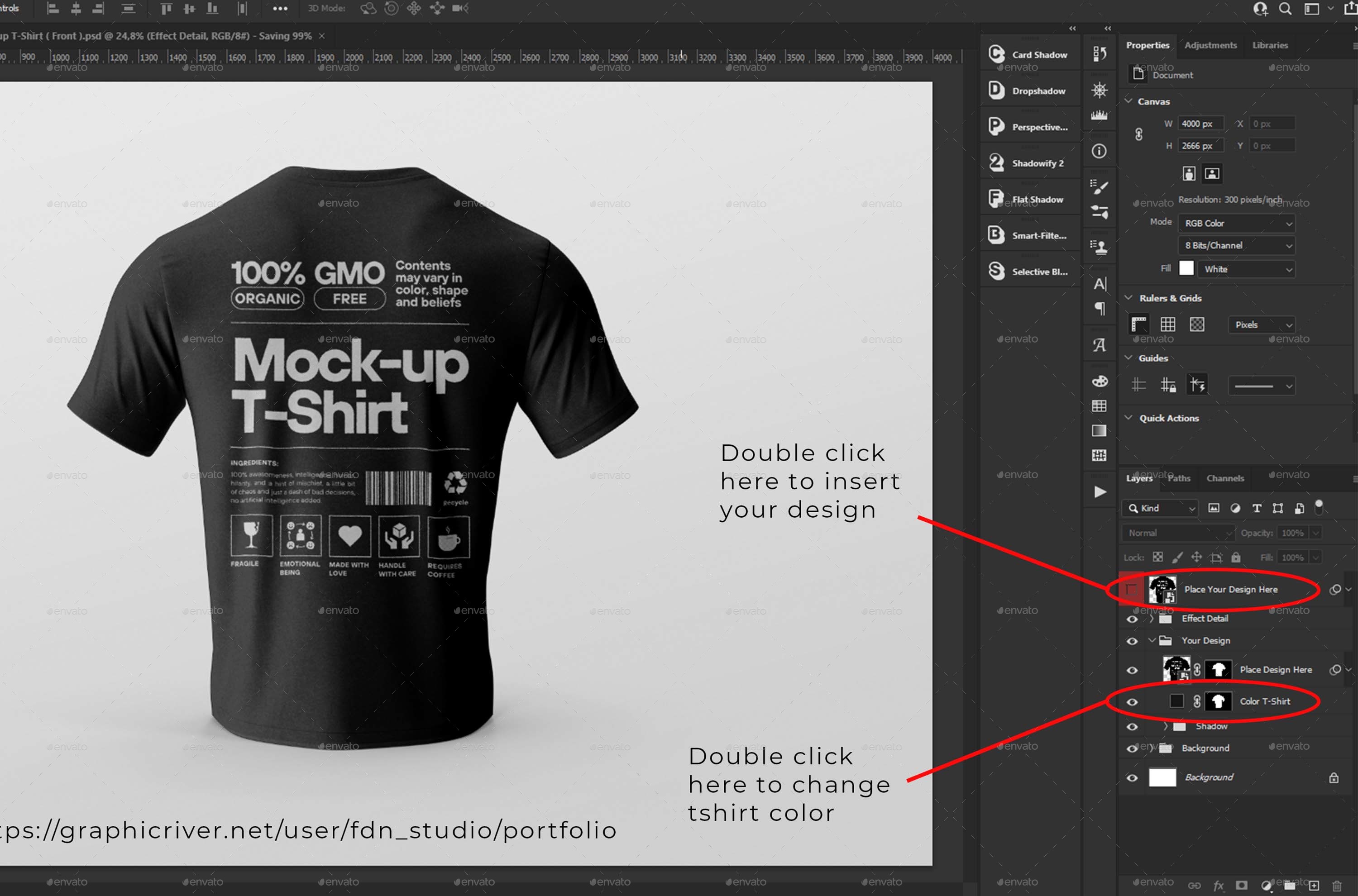Open the RGB Color mode dropdown

pos(1236,223)
